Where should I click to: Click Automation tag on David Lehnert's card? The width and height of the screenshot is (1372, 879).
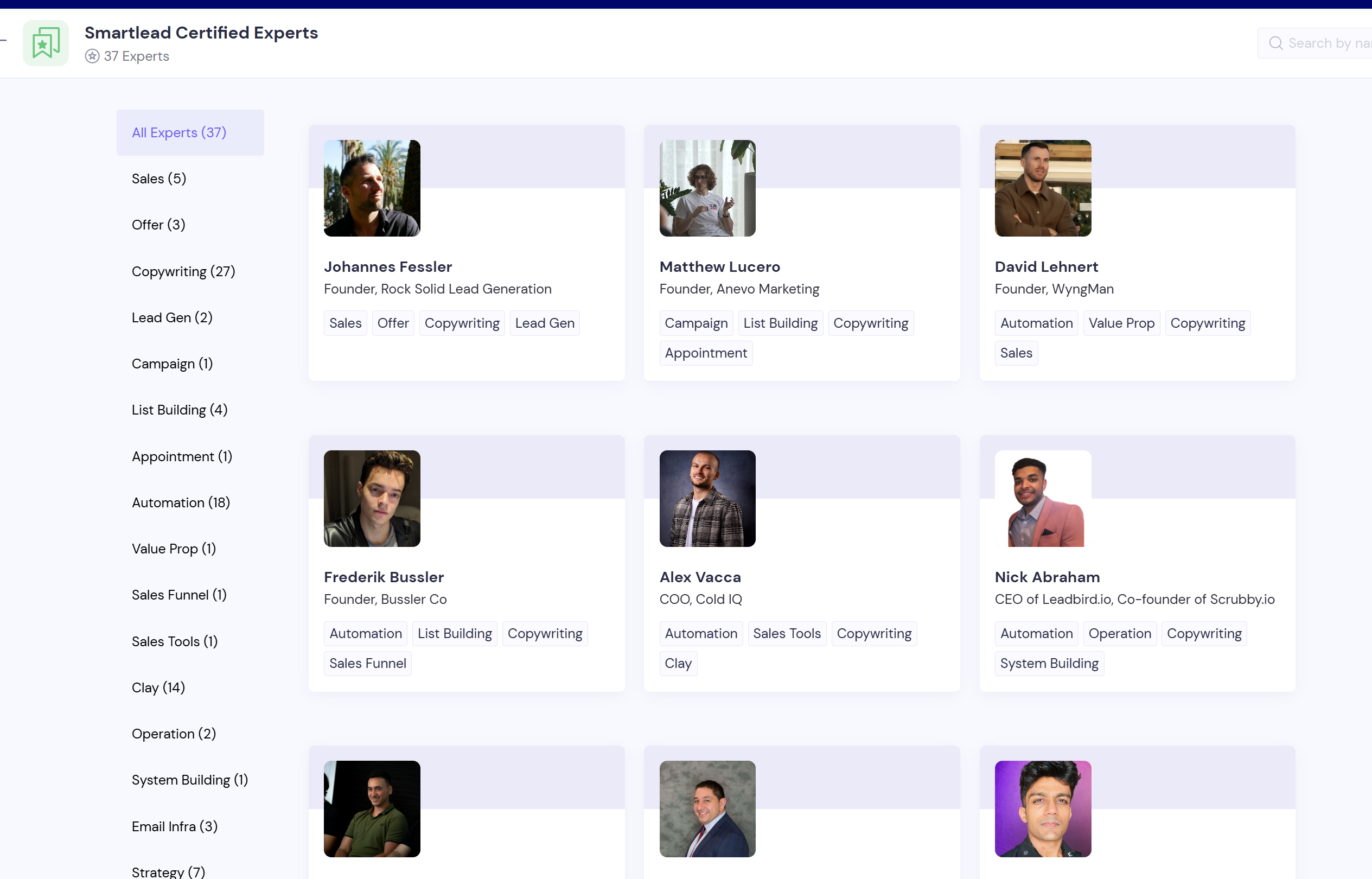coord(1036,323)
